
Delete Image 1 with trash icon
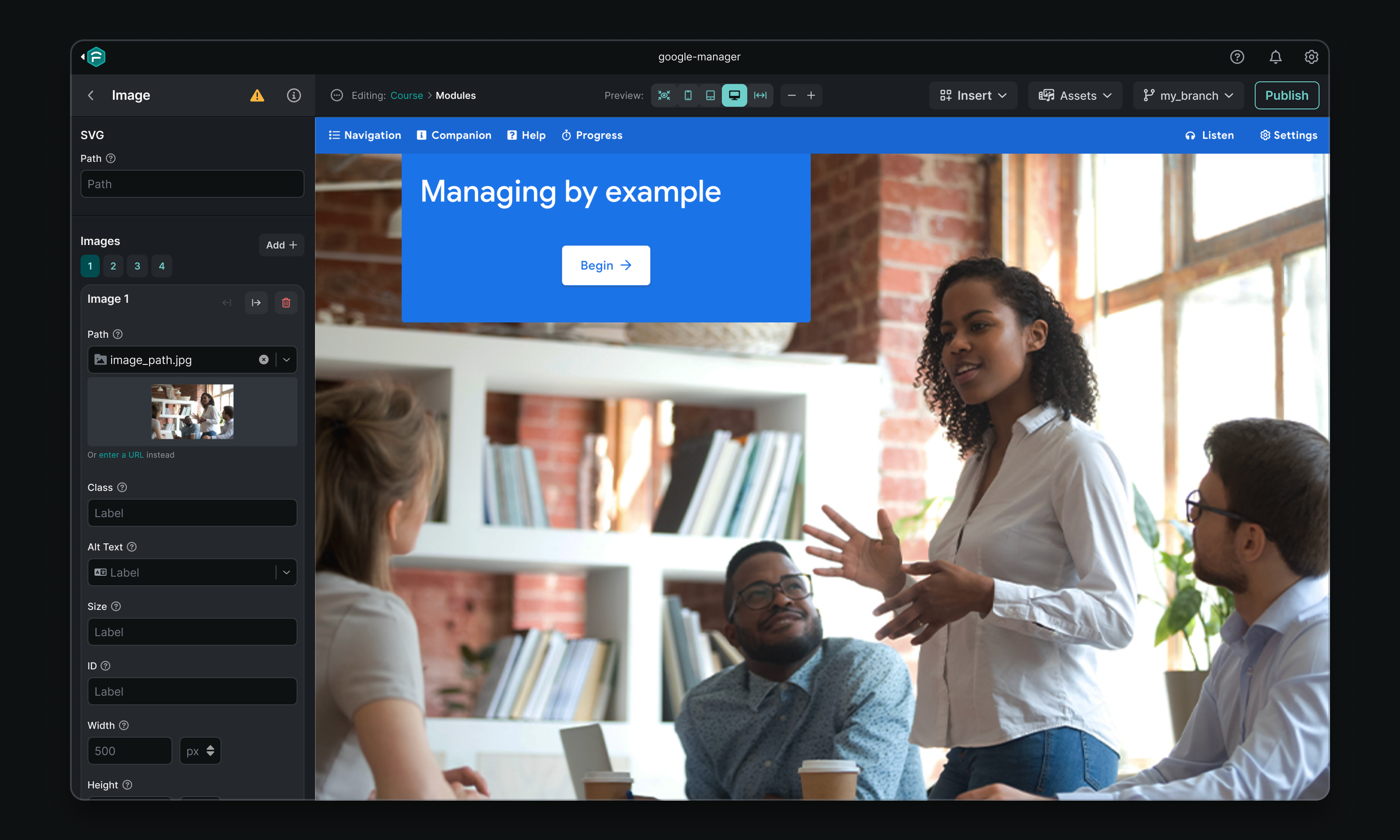pos(286,302)
